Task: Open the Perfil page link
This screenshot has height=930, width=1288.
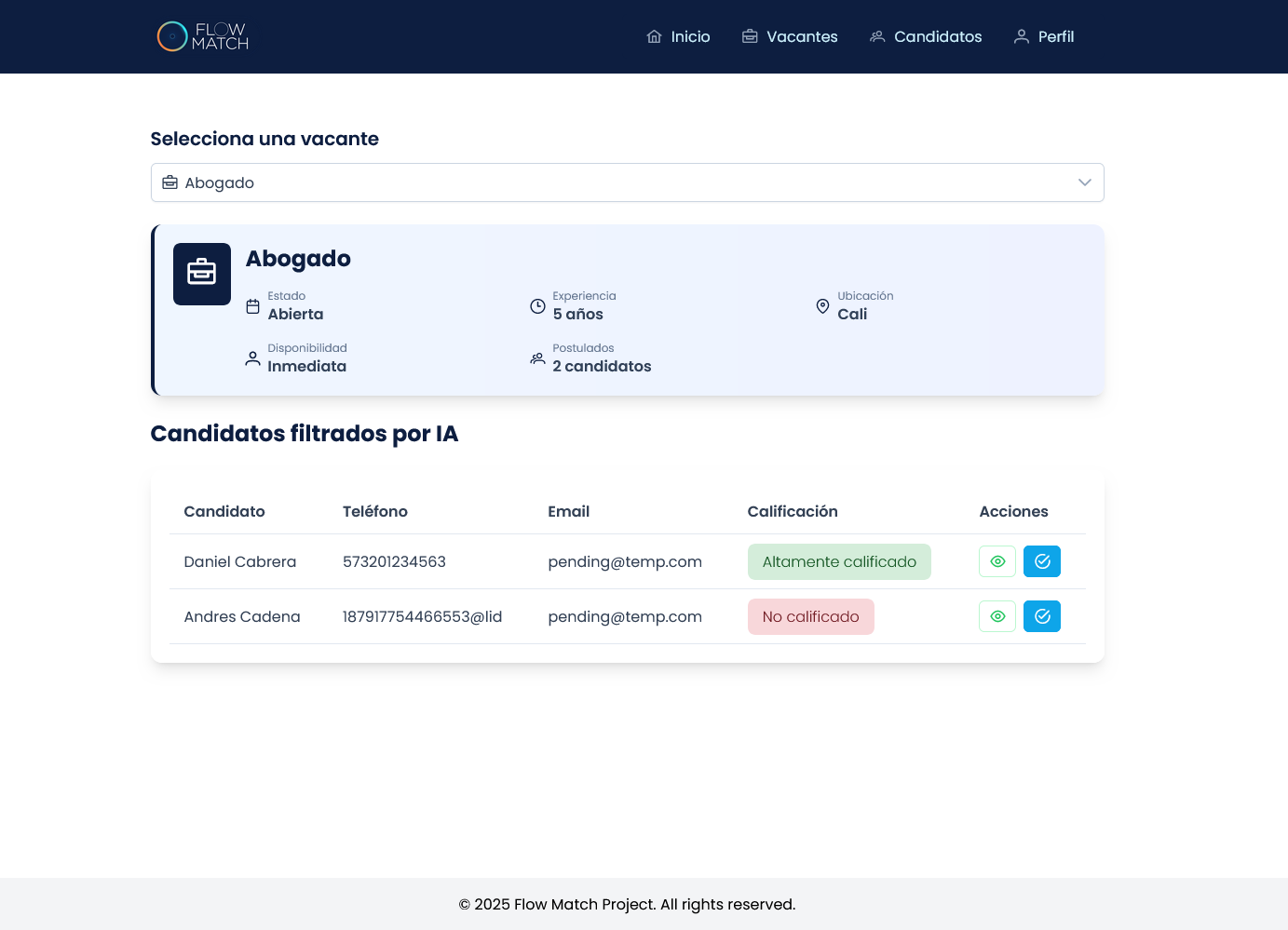Action: tap(1056, 36)
